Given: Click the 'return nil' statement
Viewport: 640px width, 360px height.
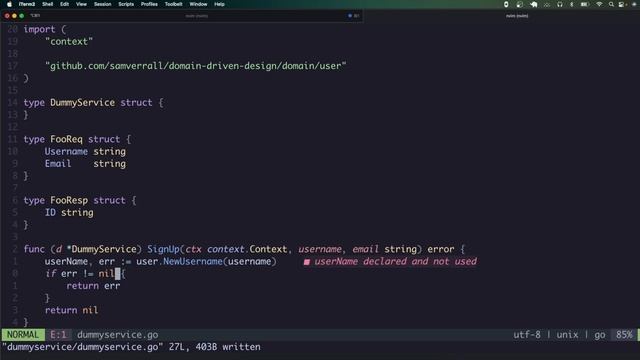Looking at the screenshot, I should coord(71,310).
